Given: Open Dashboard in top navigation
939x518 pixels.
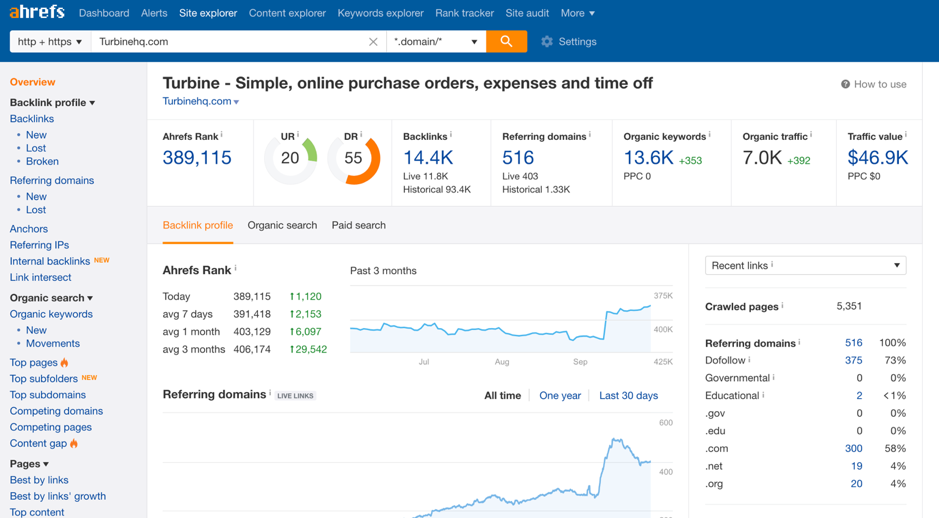Looking at the screenshot, I should click(104, 13).
